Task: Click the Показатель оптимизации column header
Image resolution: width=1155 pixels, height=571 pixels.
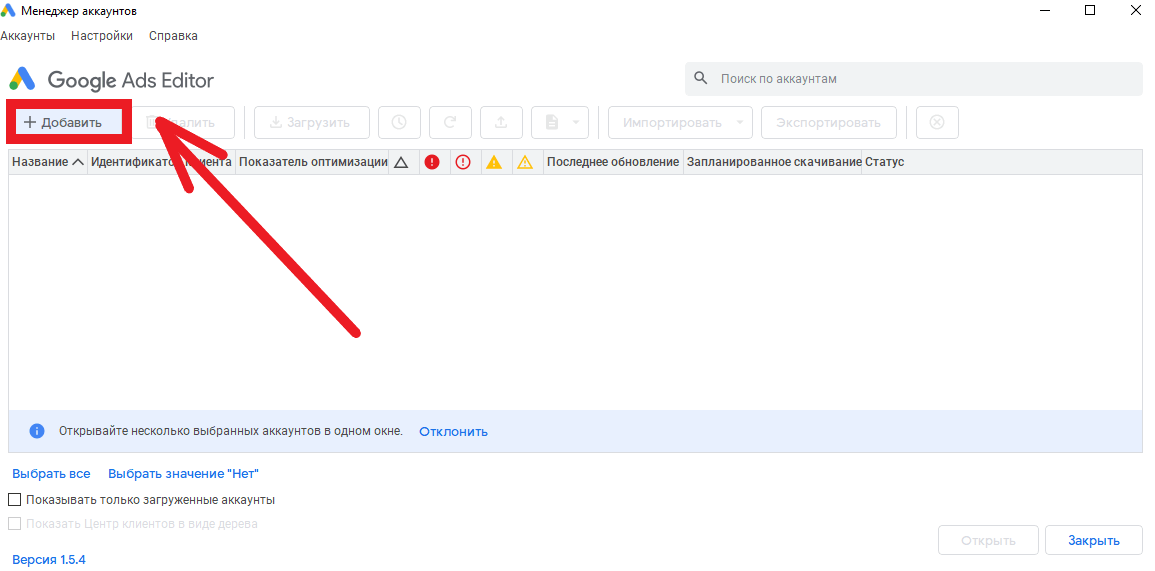Action: [x=312, y=162]
